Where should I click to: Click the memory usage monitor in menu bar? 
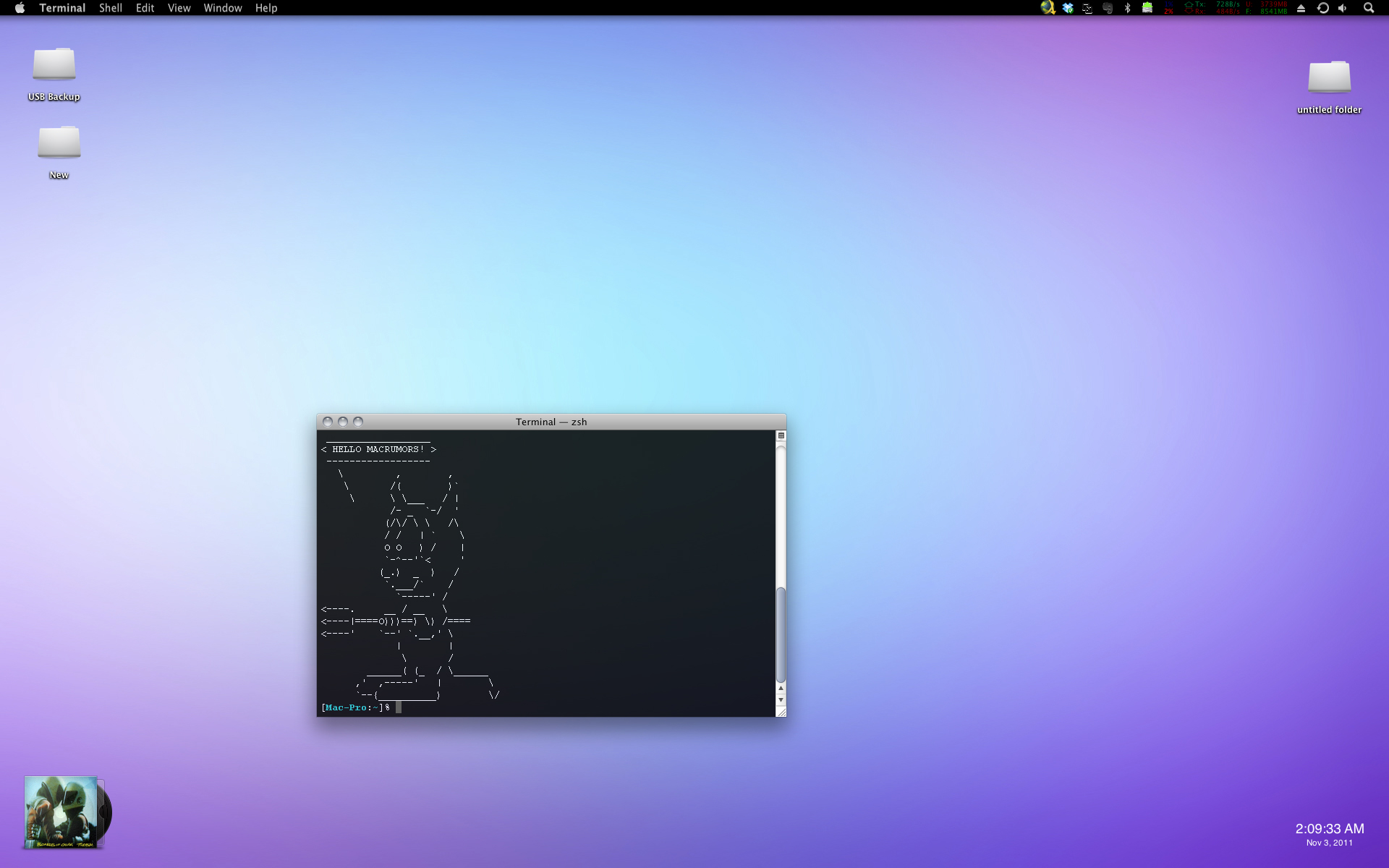pos(1267,8)
